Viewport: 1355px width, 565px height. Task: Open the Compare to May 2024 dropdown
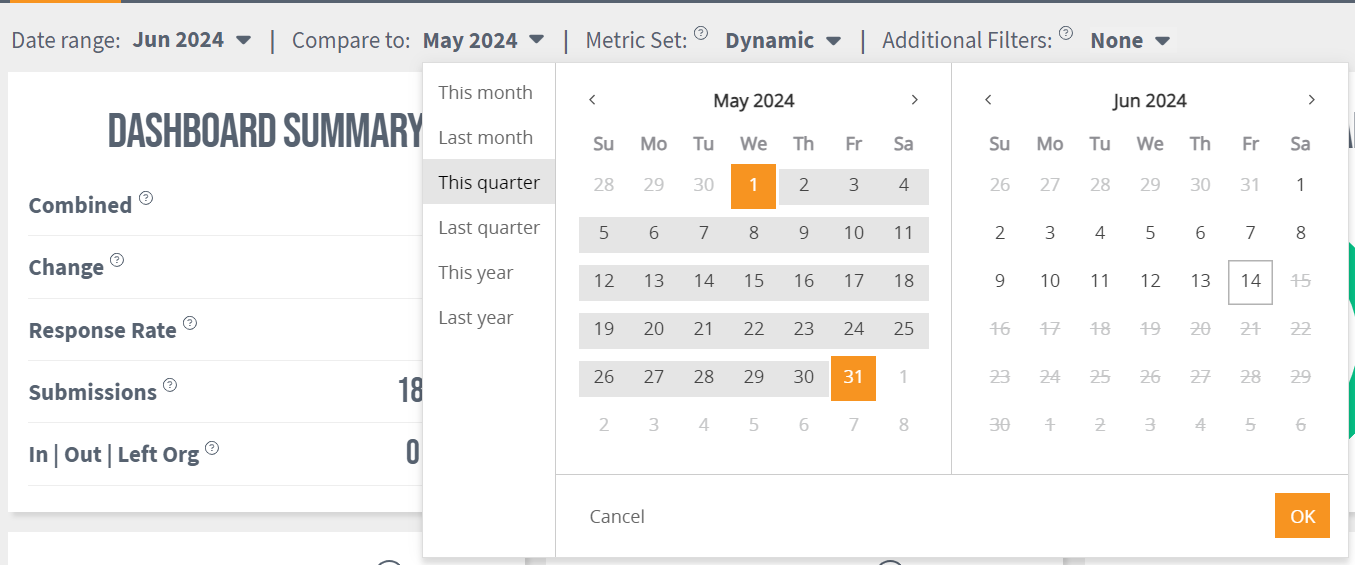point(484,40)
